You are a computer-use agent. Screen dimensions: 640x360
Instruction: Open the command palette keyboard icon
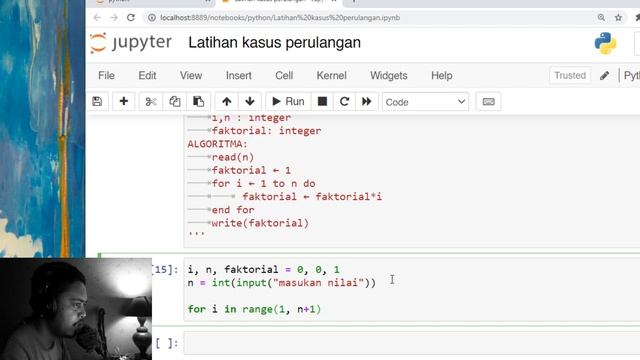[488, 102]
